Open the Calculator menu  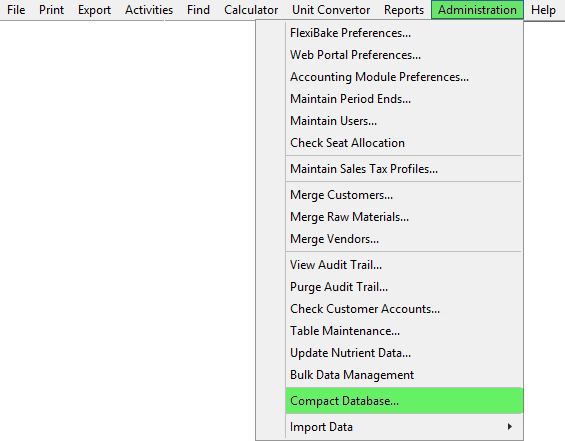[x=251, y=10]
